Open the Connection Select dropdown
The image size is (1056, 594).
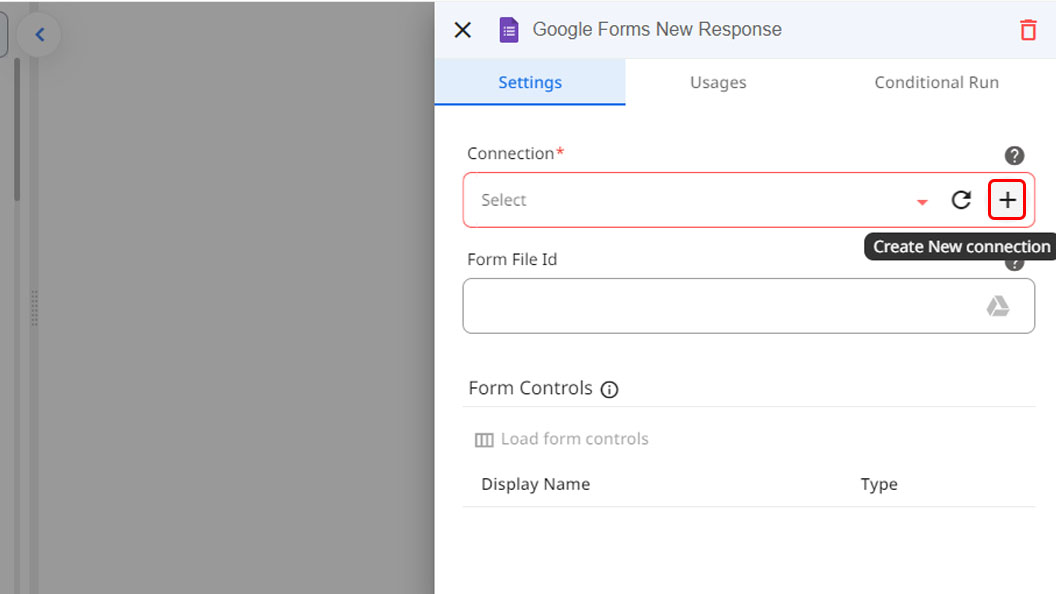coord(690,200)
